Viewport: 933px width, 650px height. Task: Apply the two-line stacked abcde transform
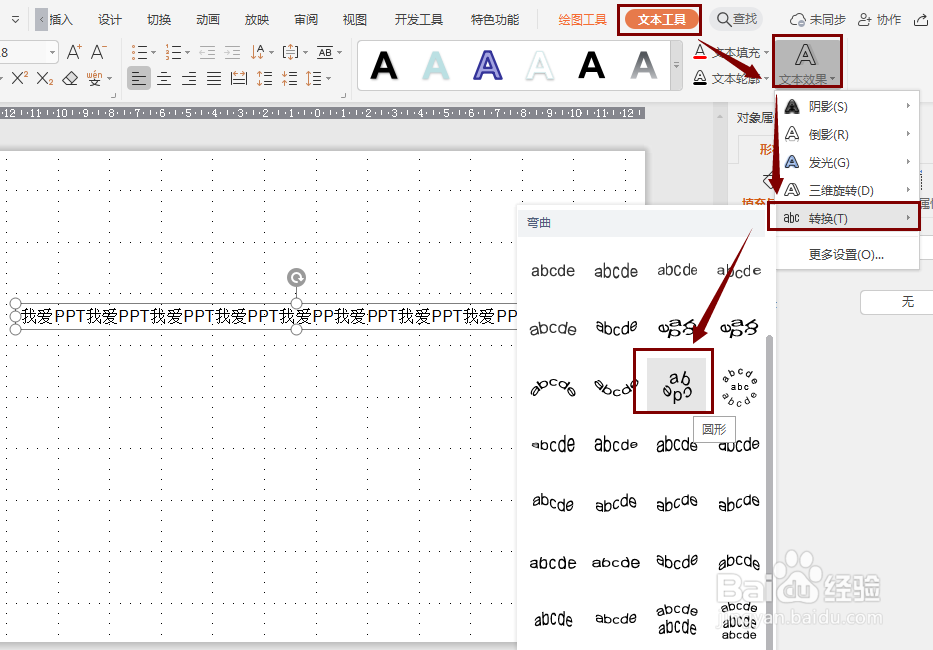[x=677, y=619]
